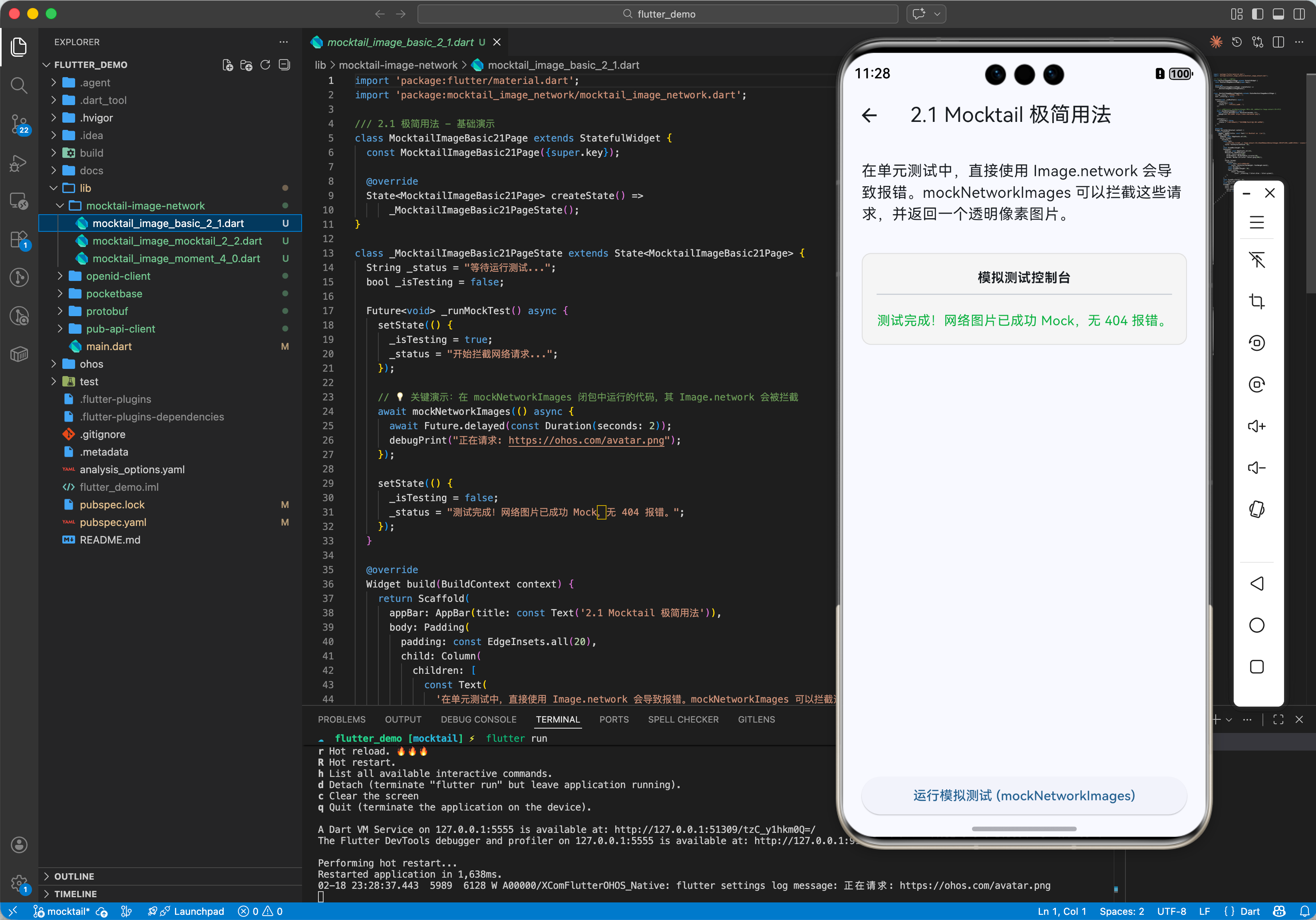Switch to the DEBUG CONSOLE tab
The image size is (1316, 920).
(478, 719)
